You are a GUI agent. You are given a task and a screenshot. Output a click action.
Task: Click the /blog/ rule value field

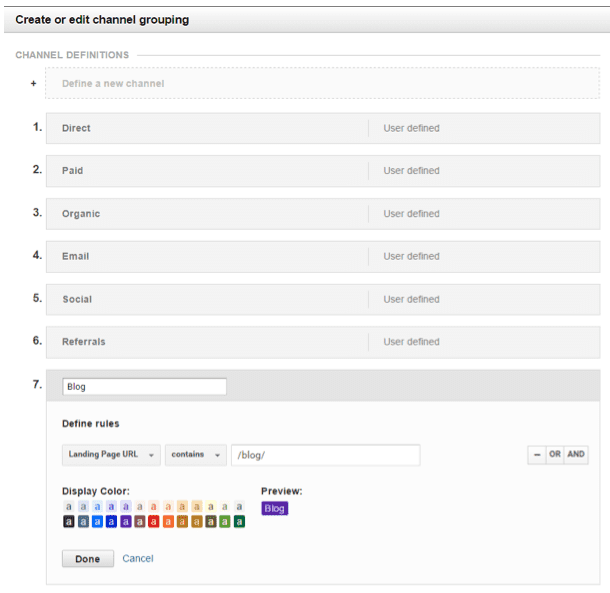click(325, 455)
